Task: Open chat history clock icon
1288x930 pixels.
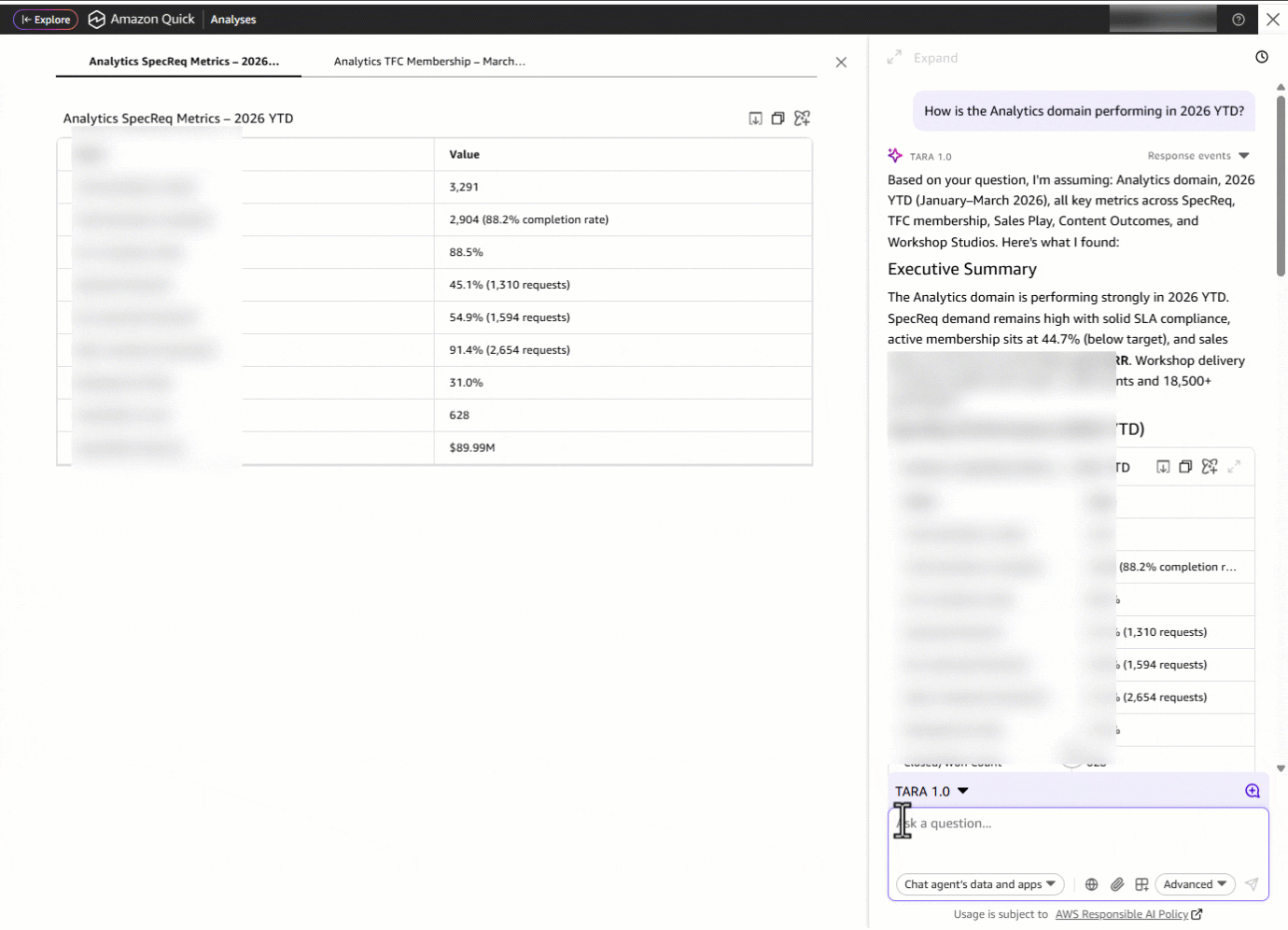Action: (1261, 58)
